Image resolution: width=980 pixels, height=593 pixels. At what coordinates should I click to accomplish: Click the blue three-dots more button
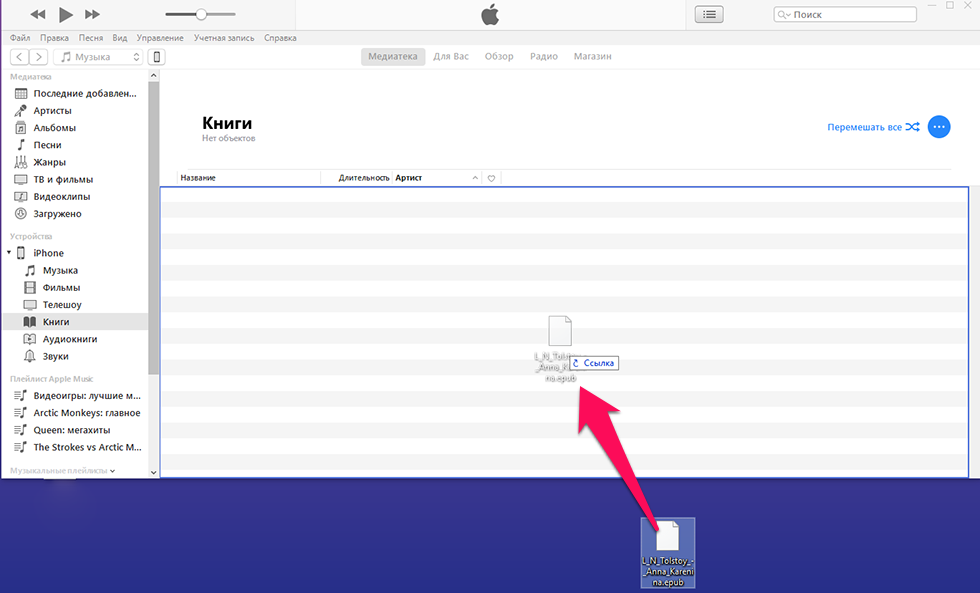(939, 127)
